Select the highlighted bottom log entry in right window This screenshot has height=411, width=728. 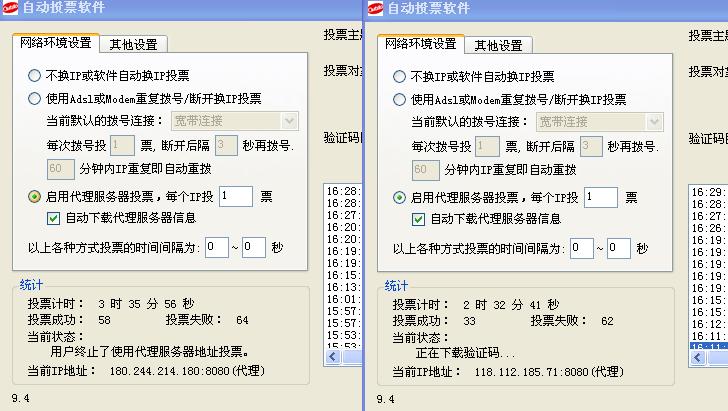click(x=708, y=348)
